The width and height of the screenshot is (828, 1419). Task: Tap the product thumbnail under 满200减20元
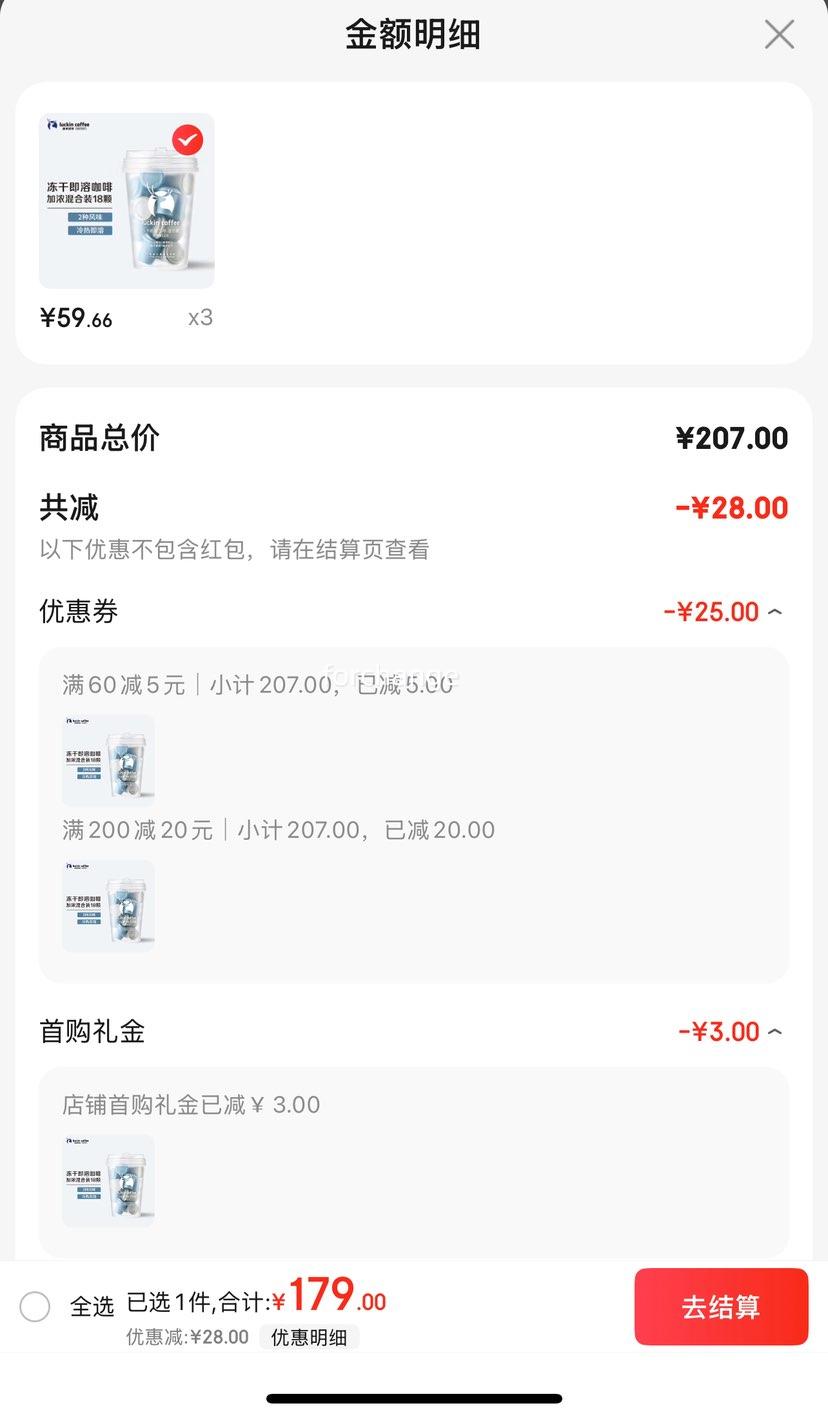[108, 906]
